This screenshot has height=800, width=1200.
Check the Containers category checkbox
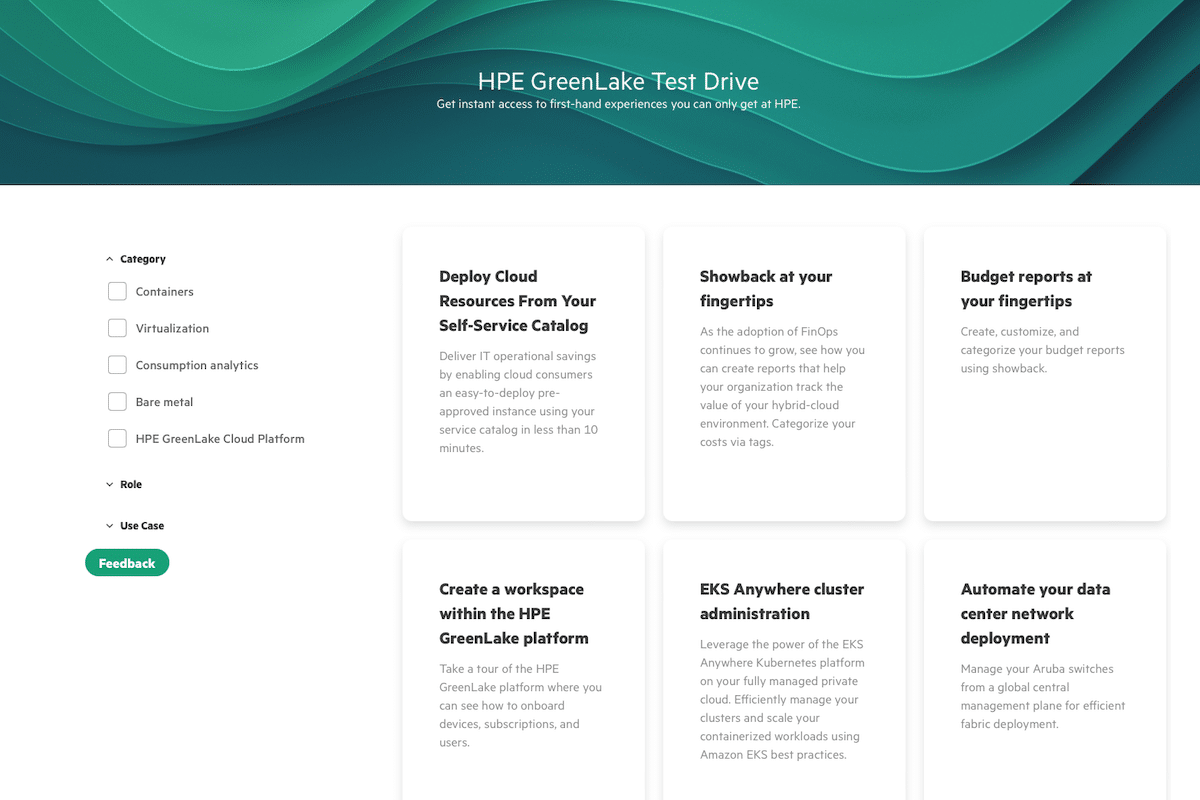117,291
